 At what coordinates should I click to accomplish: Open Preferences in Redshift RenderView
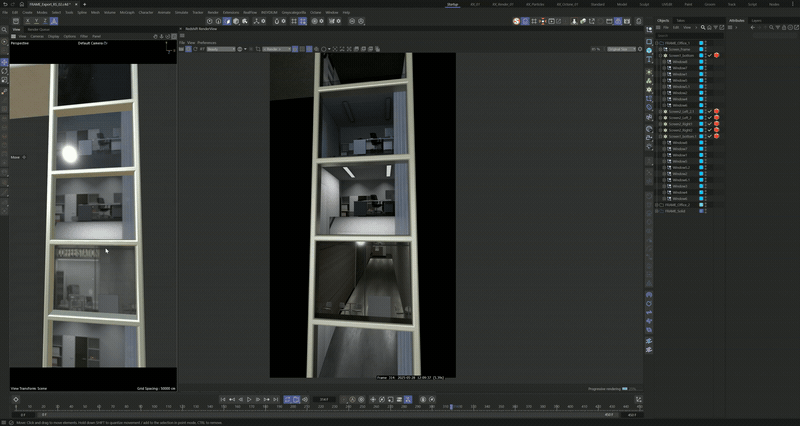click(x=207, y=42)
